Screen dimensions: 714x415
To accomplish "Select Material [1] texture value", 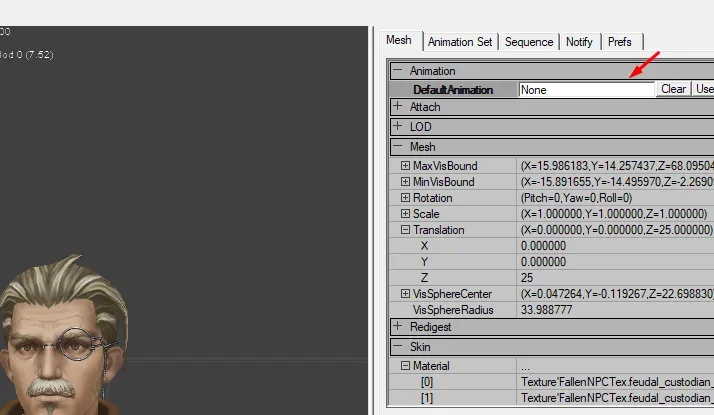I will pos(617,398).
